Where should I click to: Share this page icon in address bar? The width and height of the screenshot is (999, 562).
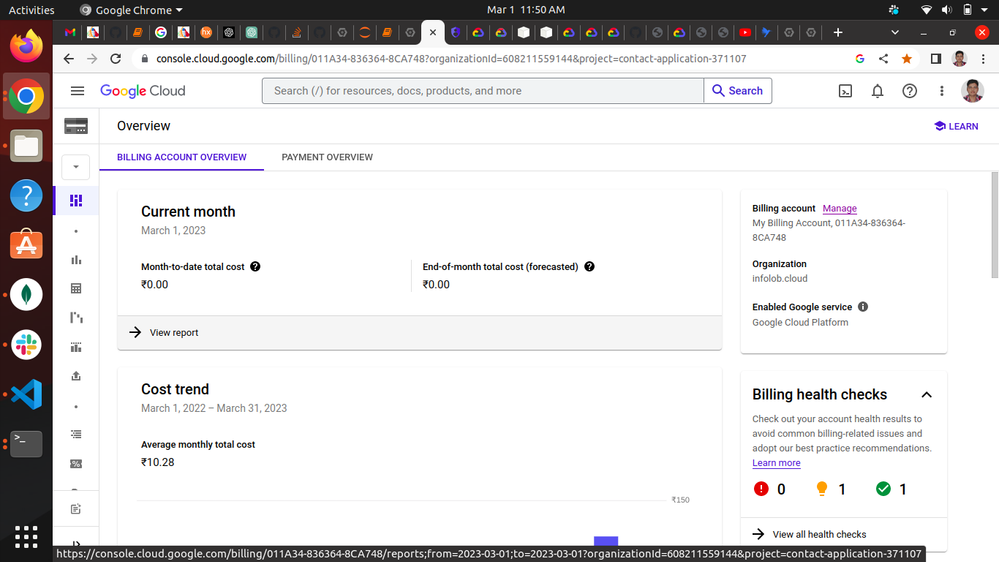pyautogui.click(x=883, y=59)
